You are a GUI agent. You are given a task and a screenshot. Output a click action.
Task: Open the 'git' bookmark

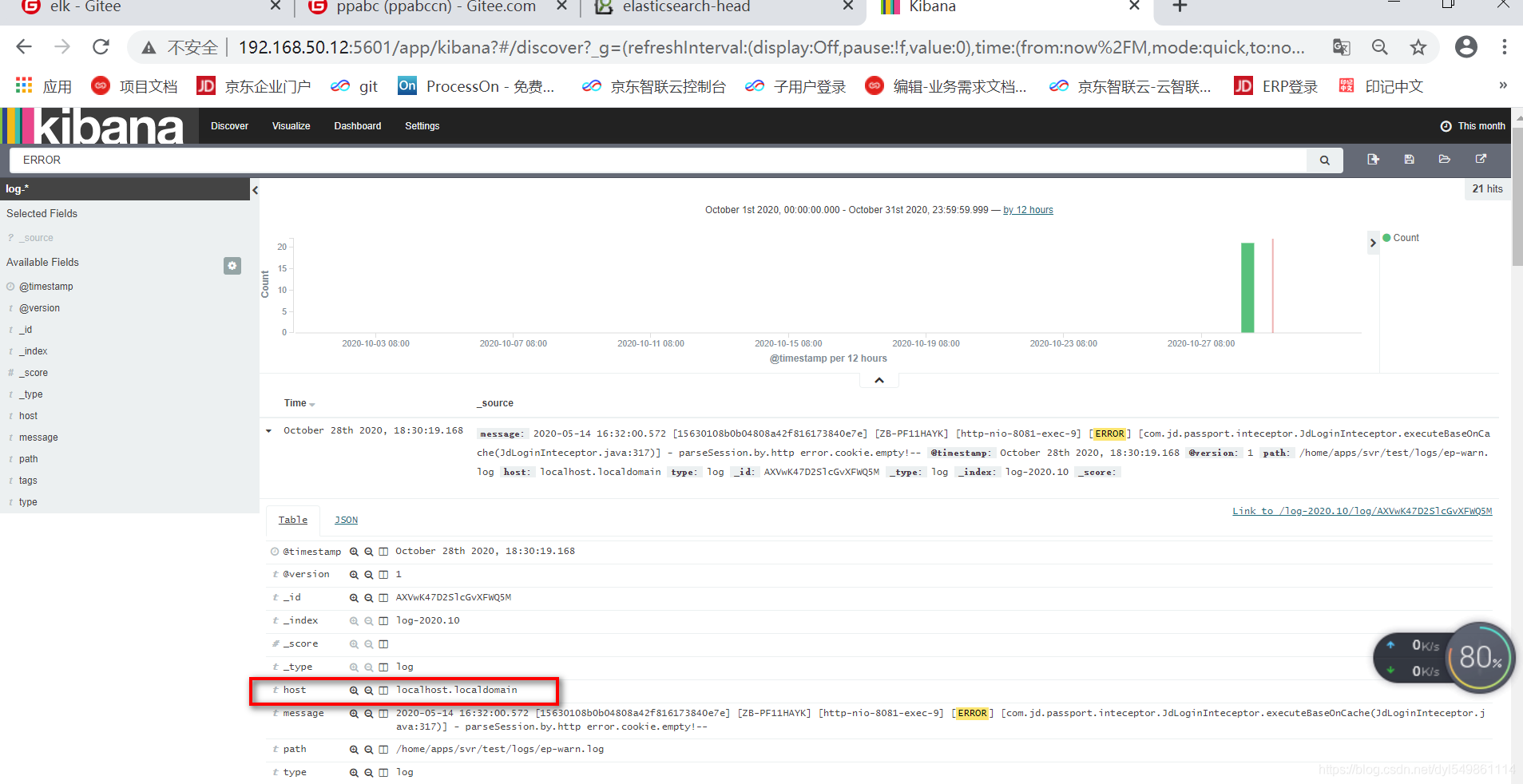[x=355, y=85]
